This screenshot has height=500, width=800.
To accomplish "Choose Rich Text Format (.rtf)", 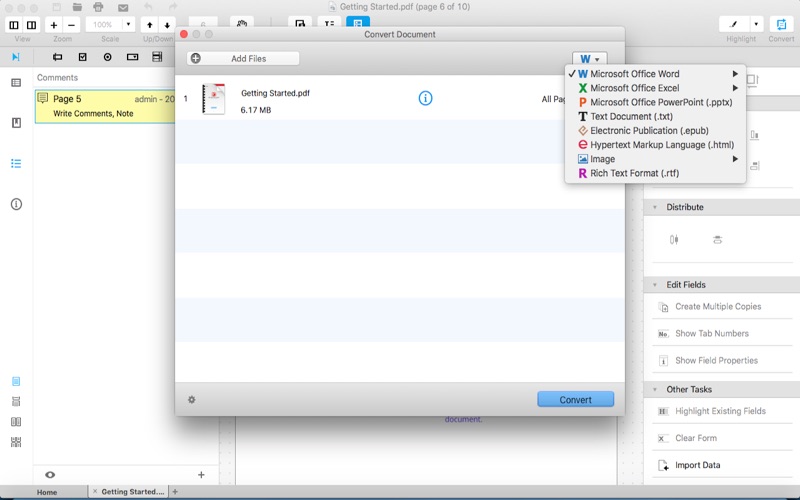I will [655, 173].
